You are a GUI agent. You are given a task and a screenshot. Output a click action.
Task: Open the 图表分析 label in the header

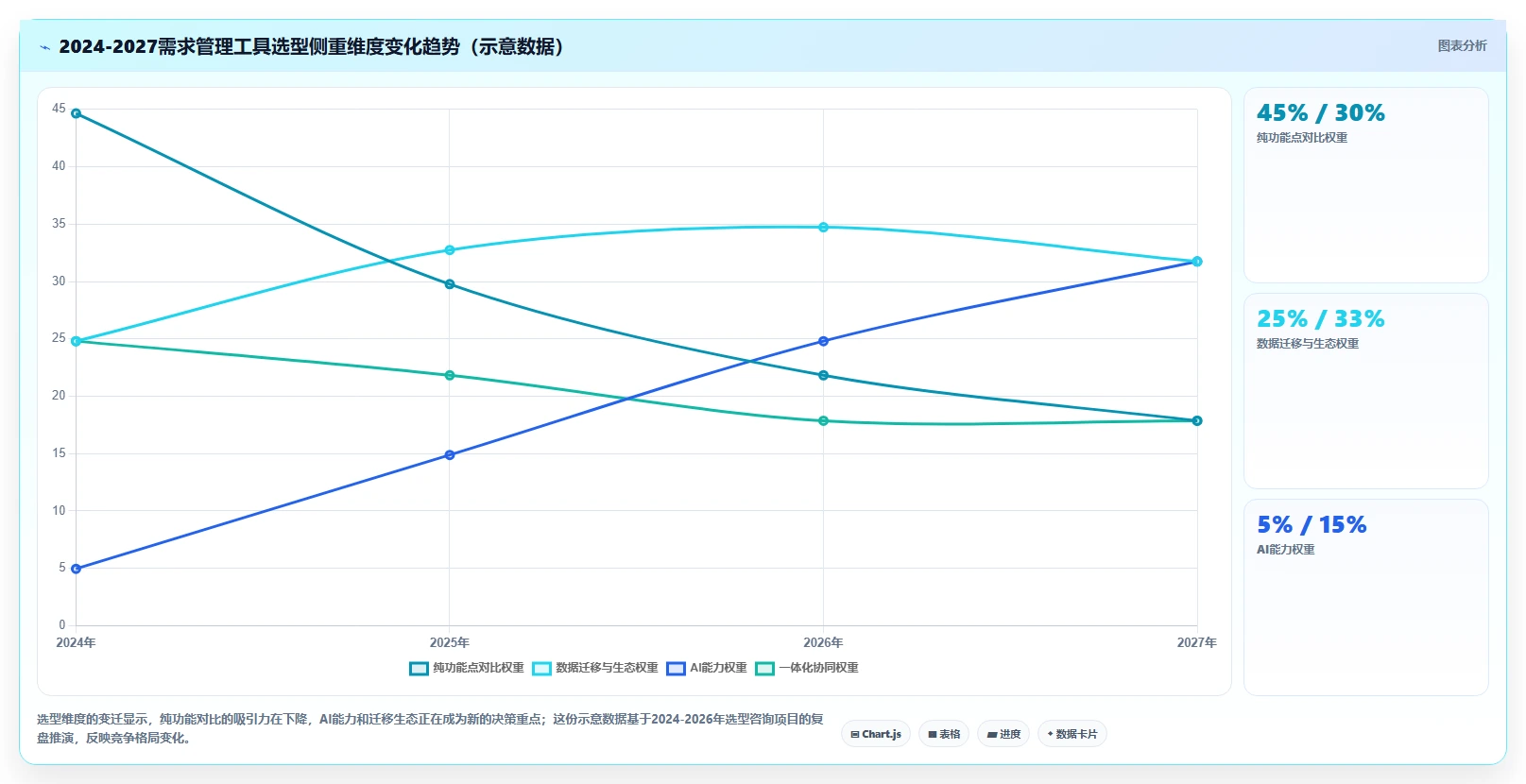point(1462,45)
